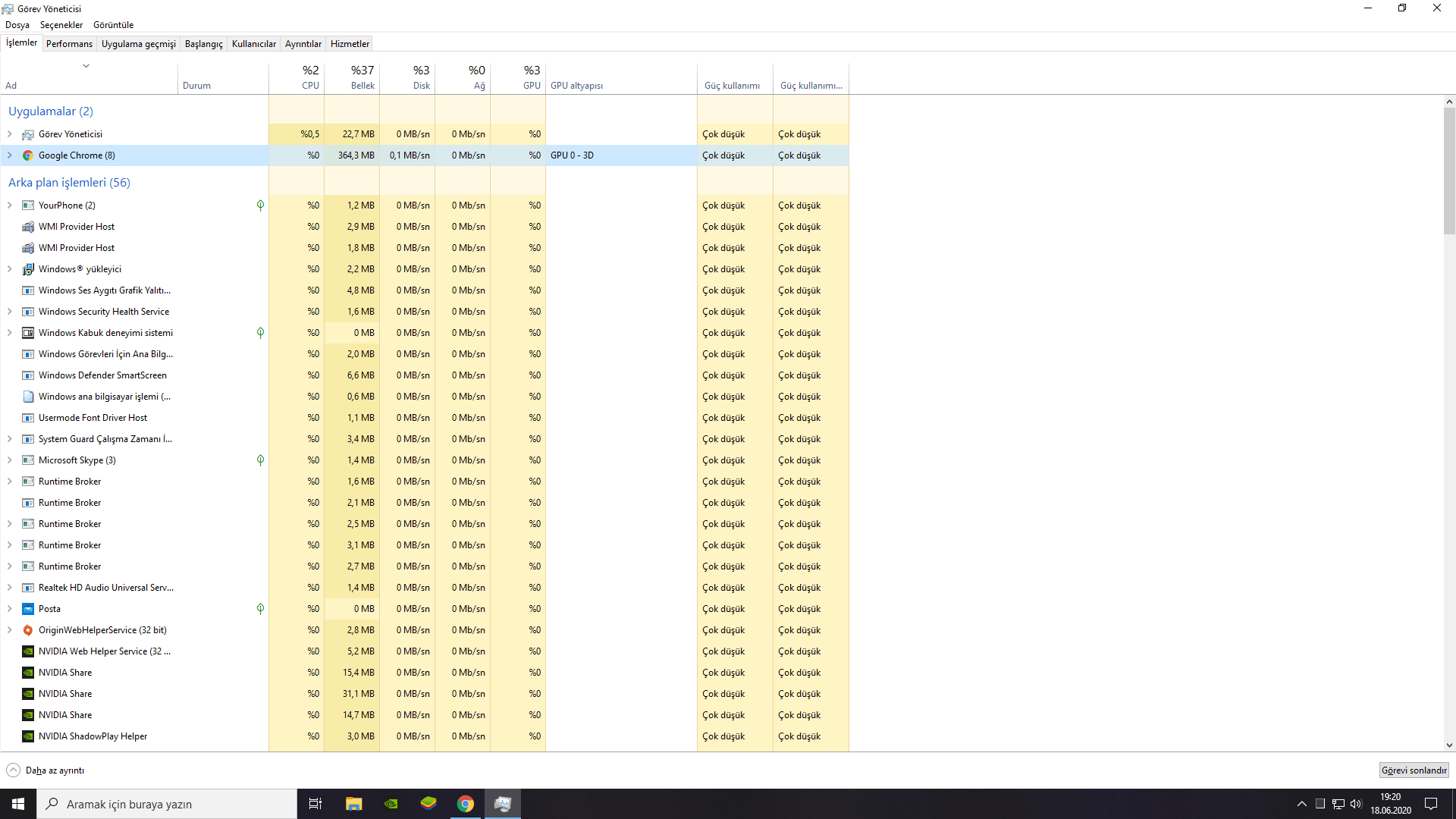Expand the Google Chrome process group
This screenshot has width=1456, height=819.
click(x=10, y=155)
